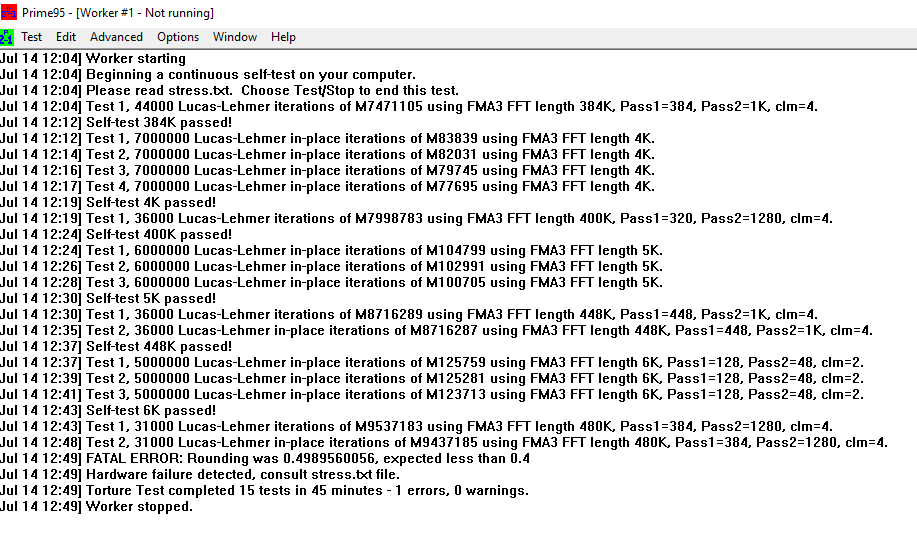Image resolution: width=917 pixels, height=537 pixels.
Task: Click the M82031 test line
Action: pos(328,154)
